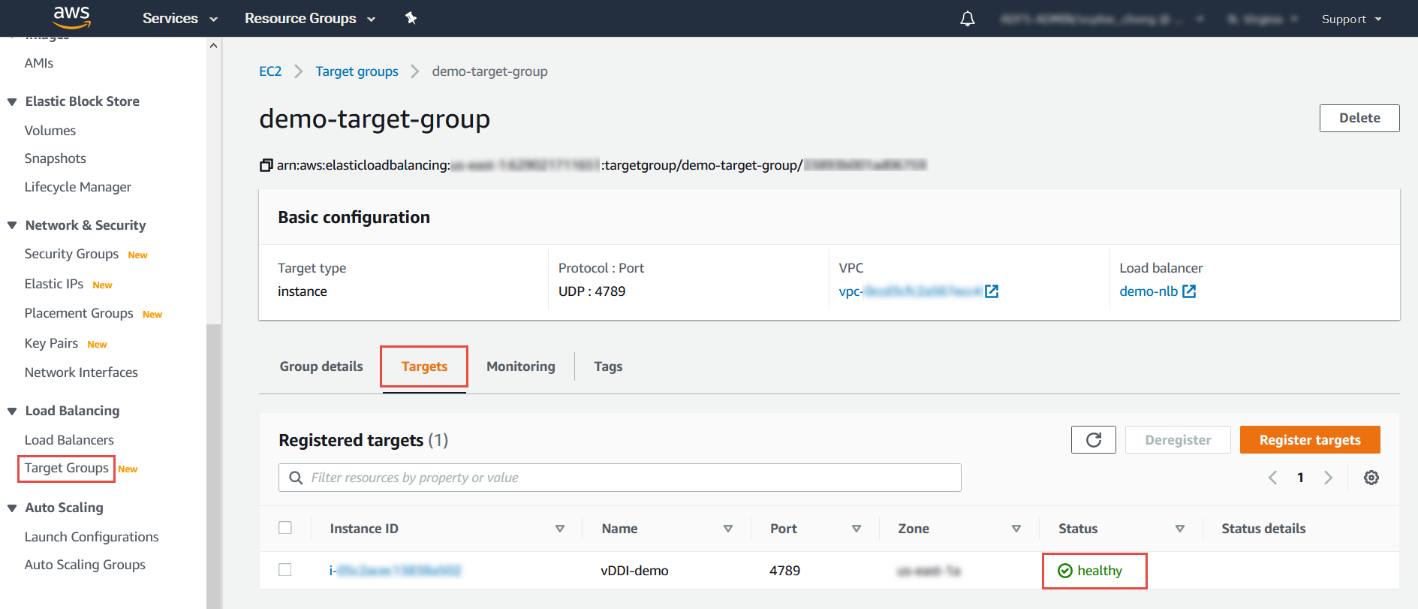Click the external link icon beside demo-nlb
Screen dimensions: 1418x609
pos(1190,292)
